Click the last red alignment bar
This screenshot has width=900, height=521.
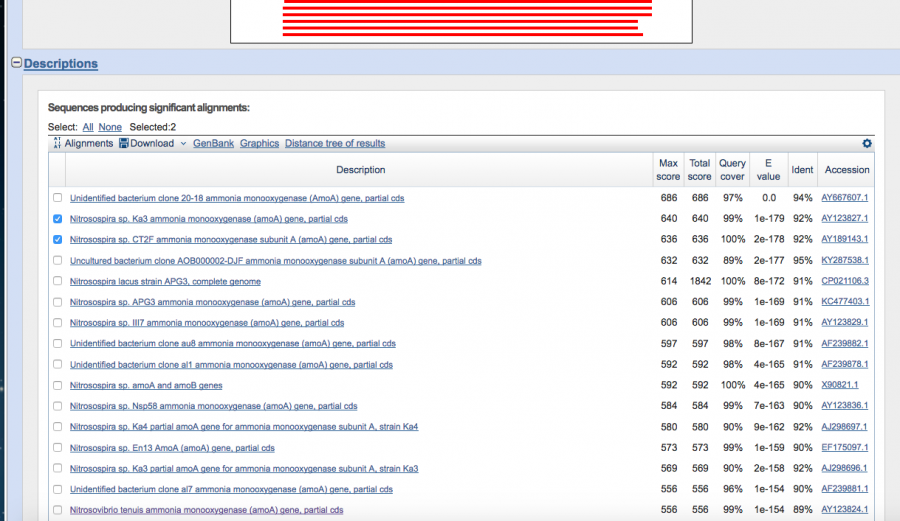click(x=463, y=34)
